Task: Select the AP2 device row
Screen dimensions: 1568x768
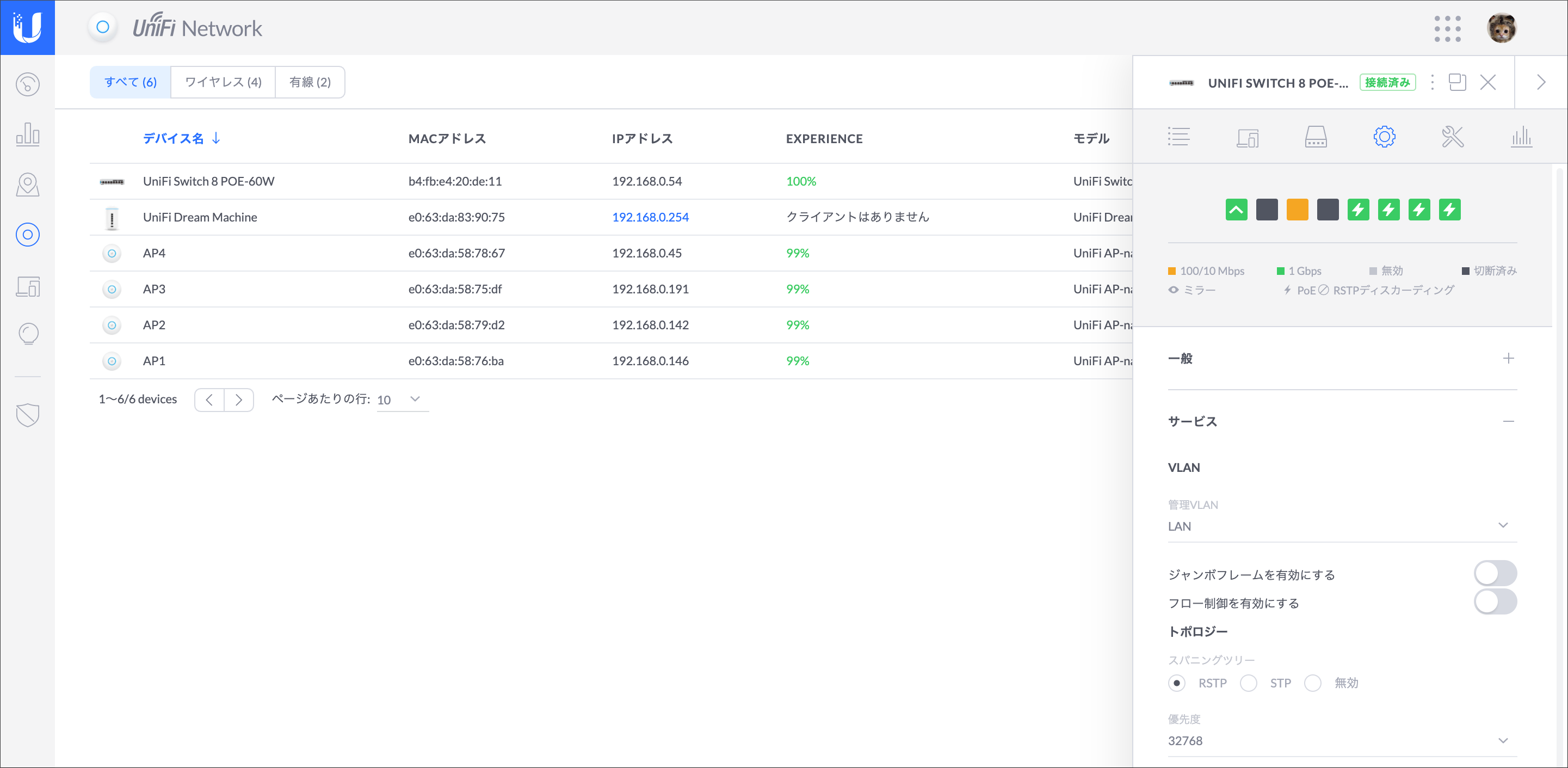Action: [x=610, y=324]
